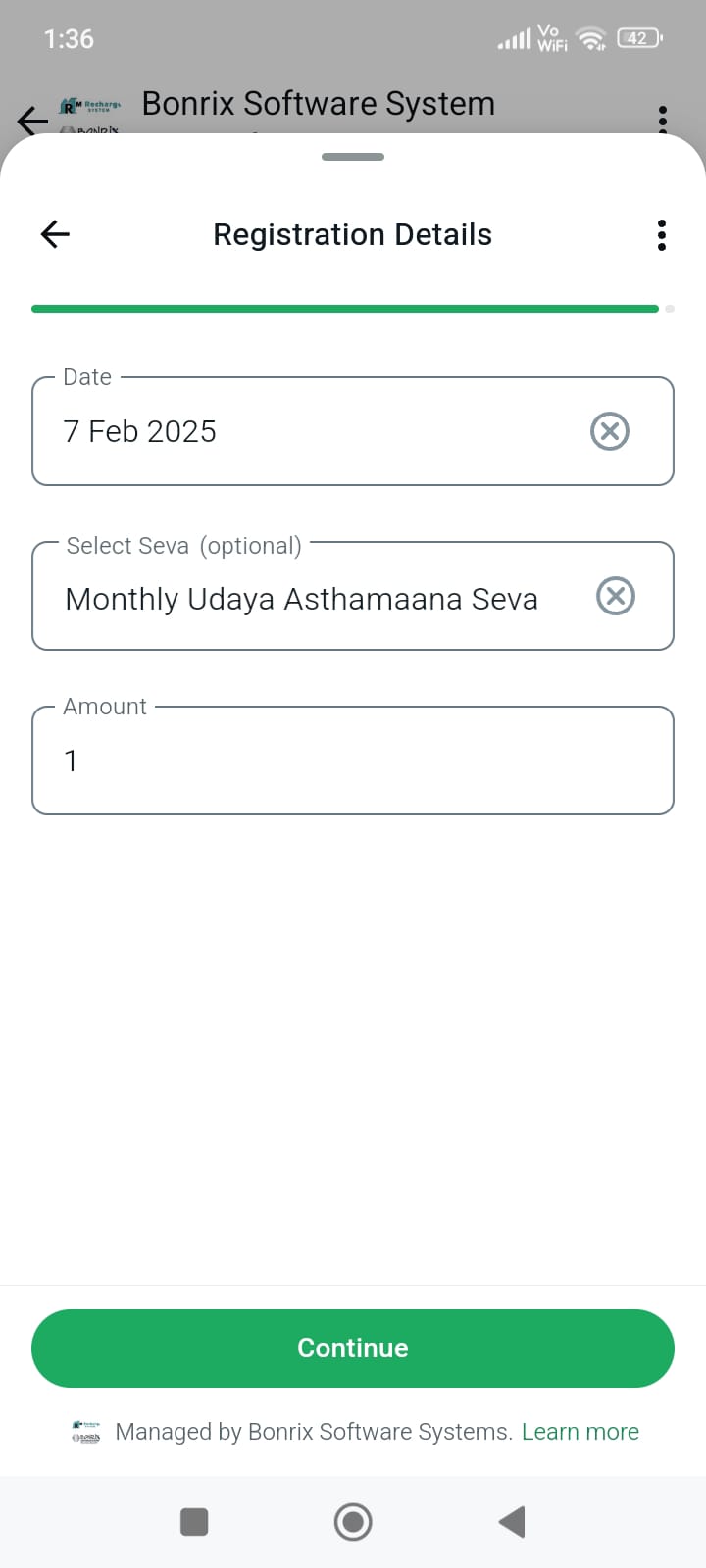Tap the Amount input field
Screen dimensions: 706x1568
click(x=353, y=760)
